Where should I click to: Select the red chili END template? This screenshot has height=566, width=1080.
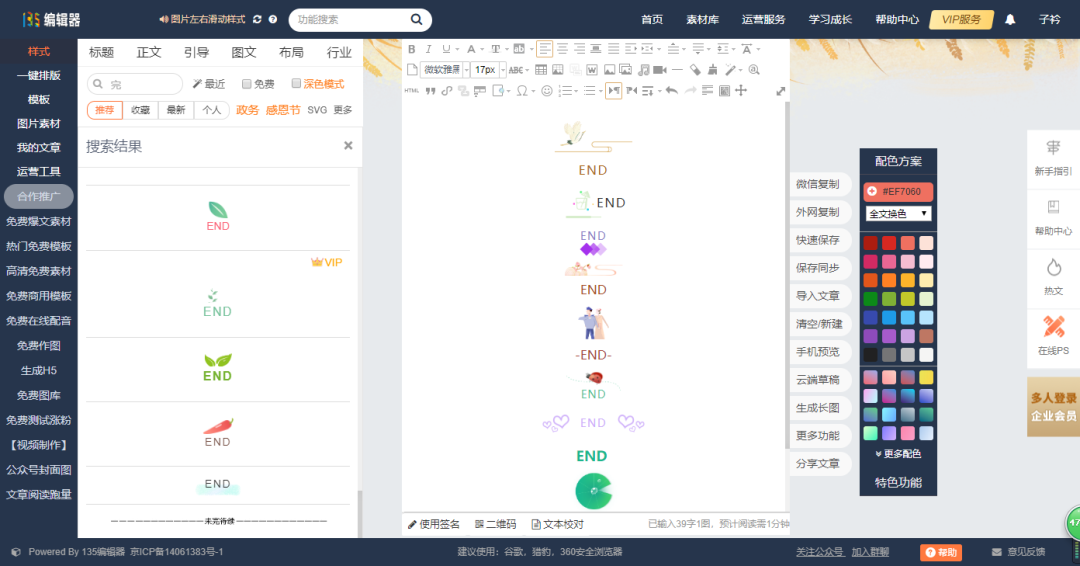(x=218, y=433)
